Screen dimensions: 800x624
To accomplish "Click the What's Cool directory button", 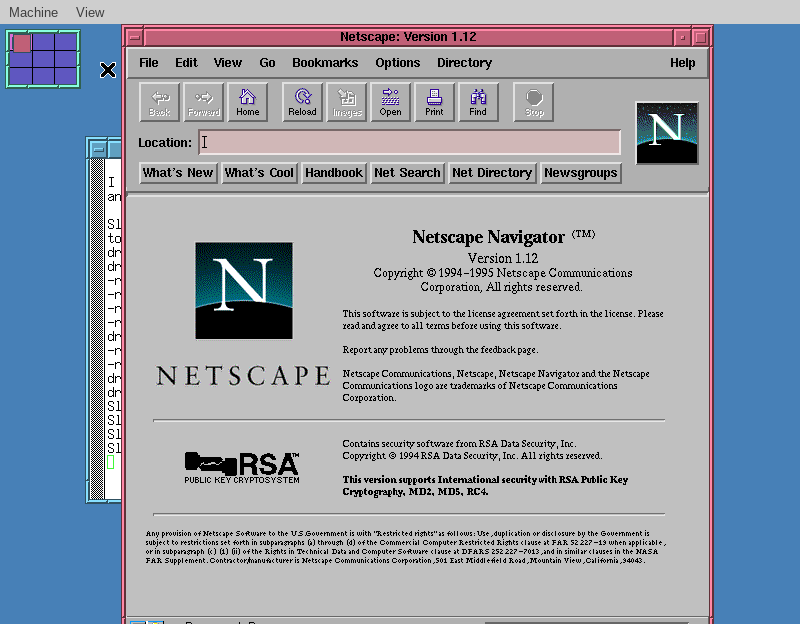I will click(x=259, y=173).
